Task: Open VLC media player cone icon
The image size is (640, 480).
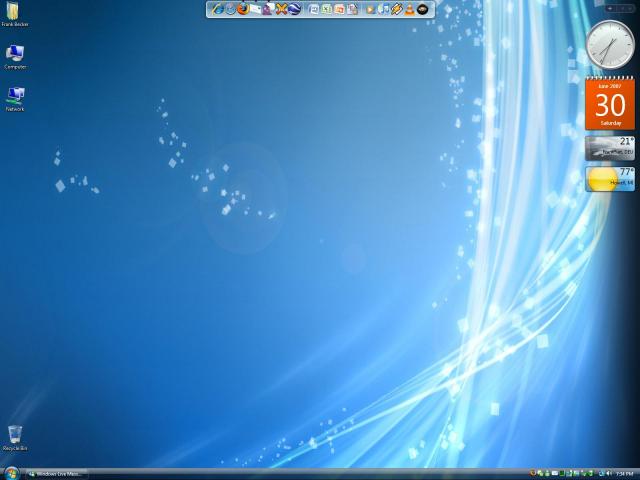Action: click(409, 9)
